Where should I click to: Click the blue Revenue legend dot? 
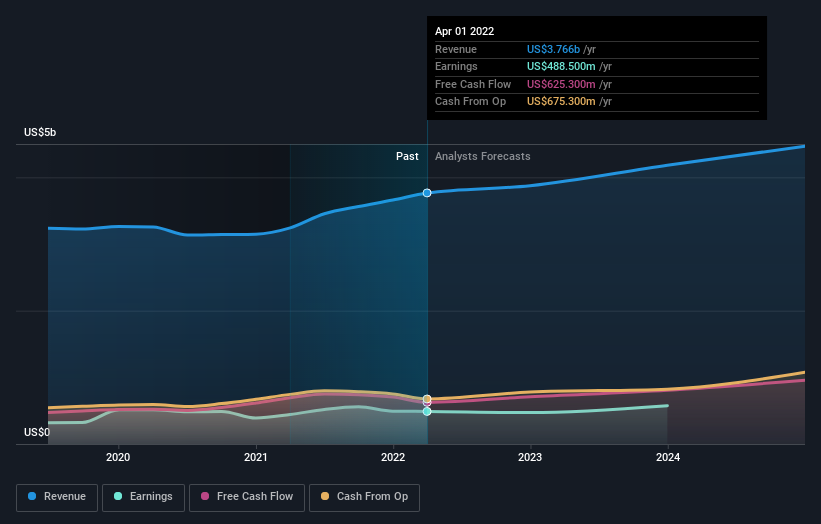[32, 496]
